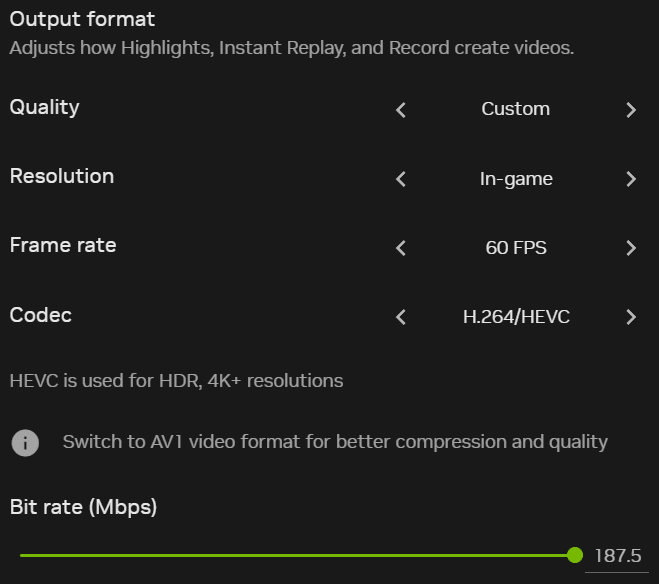Click the Switch to AV1 video format message
Screen dimensions: 659x584
tap(335, 441)
